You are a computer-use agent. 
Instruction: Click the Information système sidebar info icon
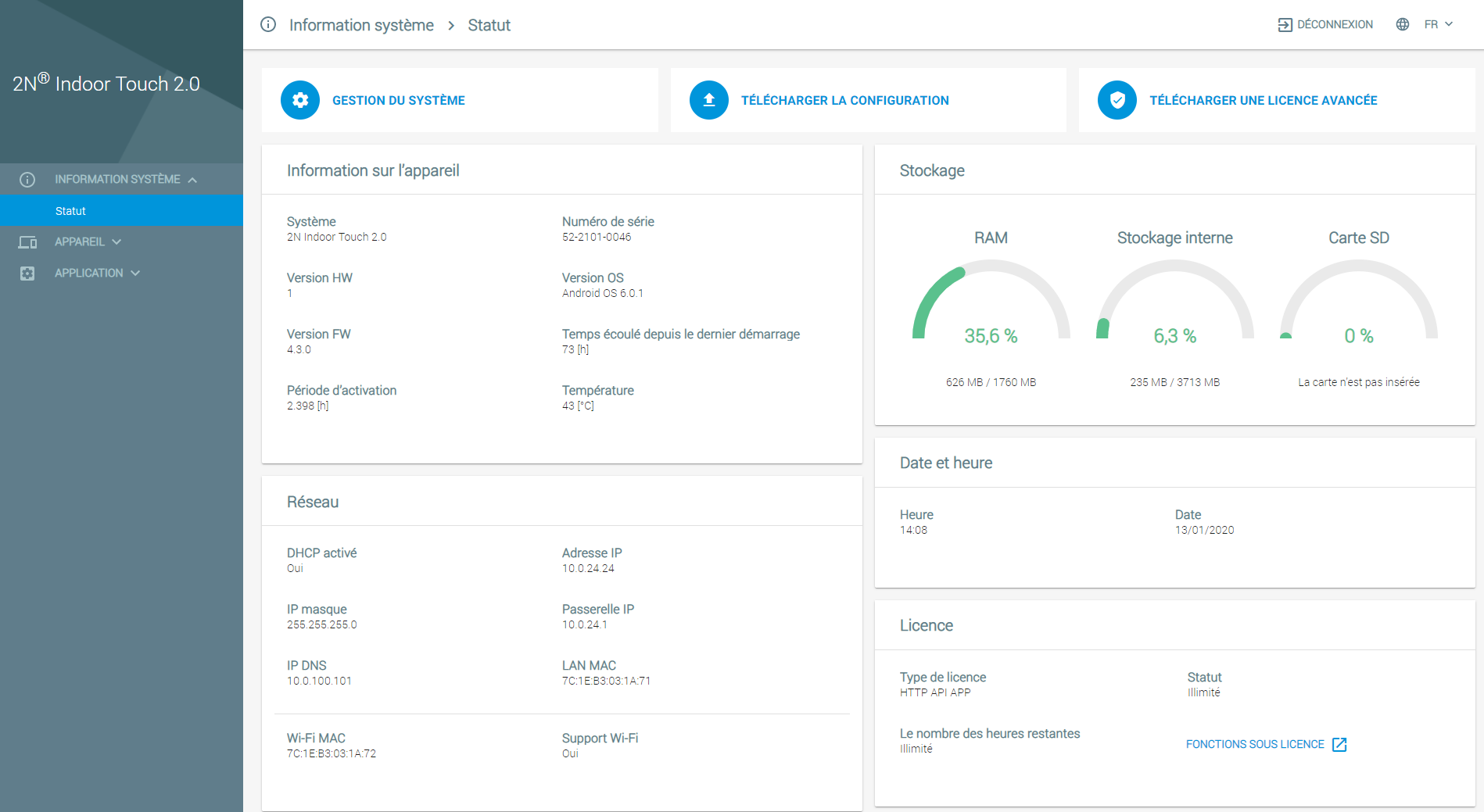[x=27, y=180]
